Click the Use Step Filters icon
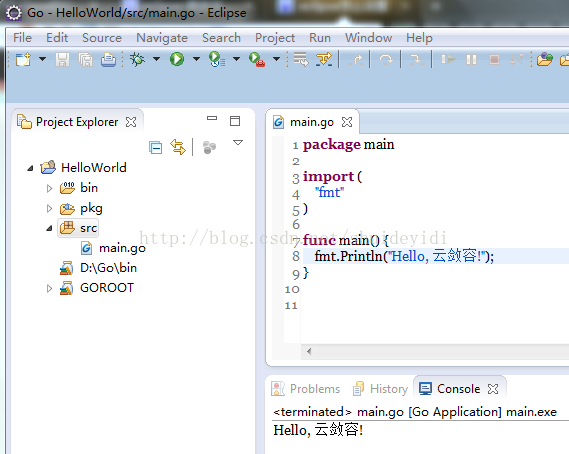 [x=301, y=59]
